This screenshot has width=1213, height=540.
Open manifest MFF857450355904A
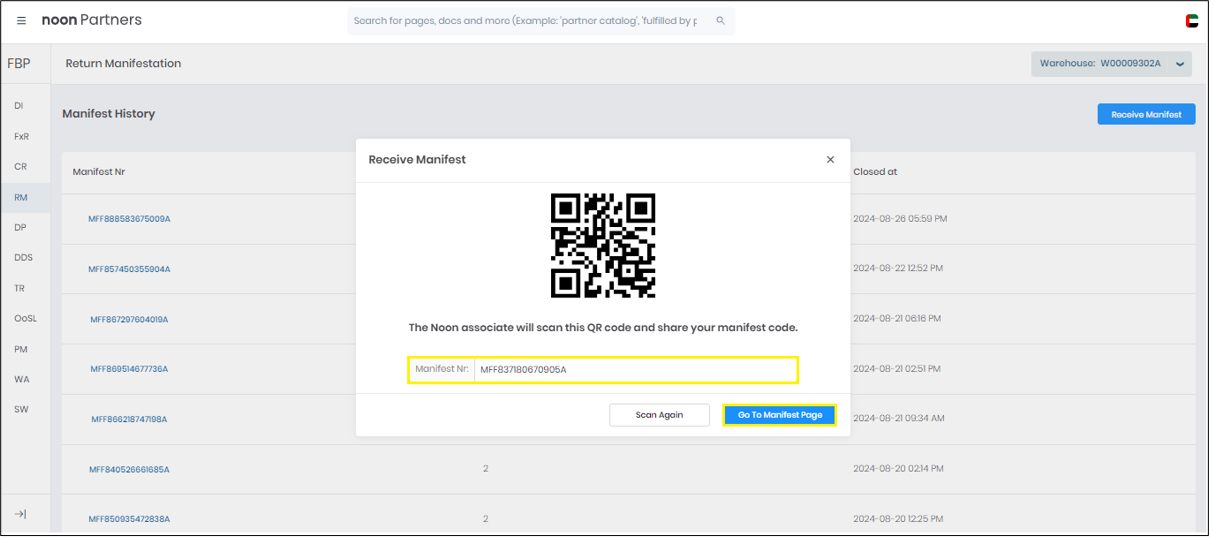pos(129,269)
